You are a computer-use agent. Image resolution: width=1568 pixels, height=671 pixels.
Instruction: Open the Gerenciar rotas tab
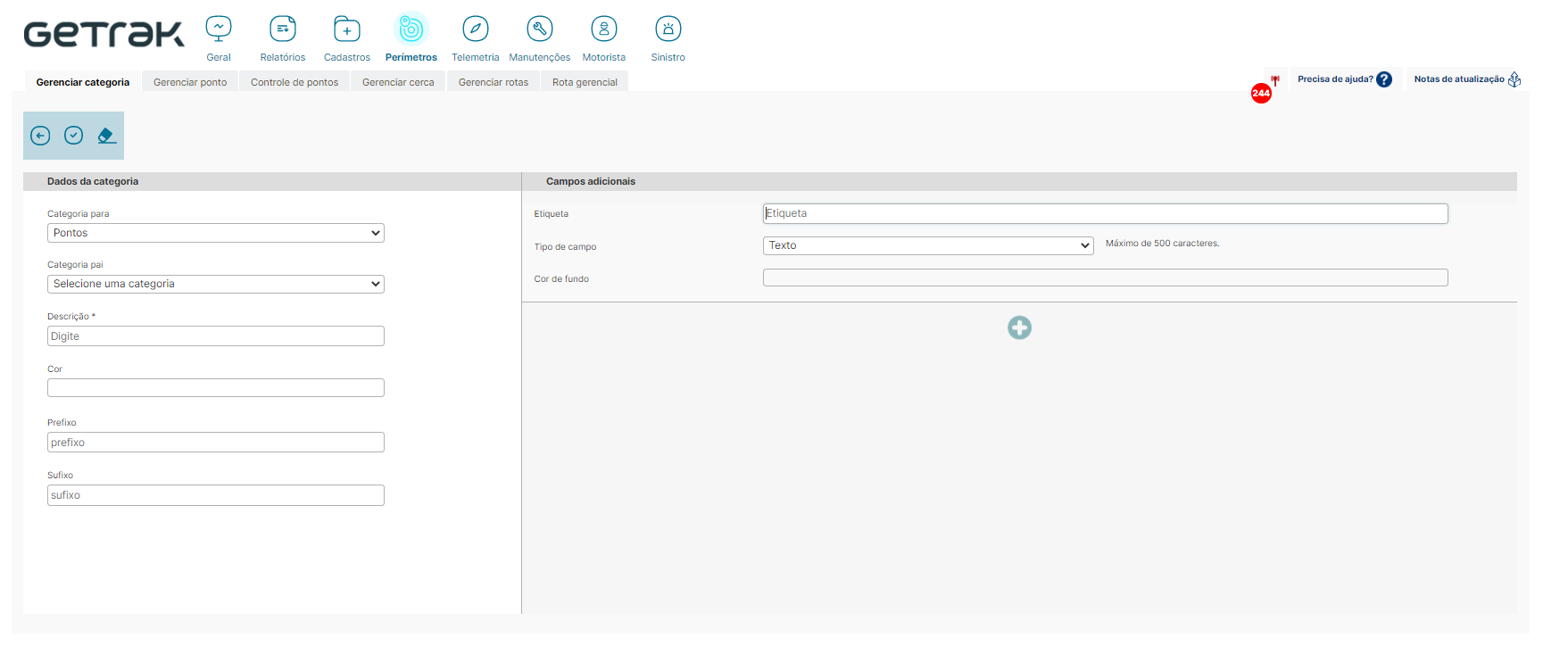click(494, 82)
